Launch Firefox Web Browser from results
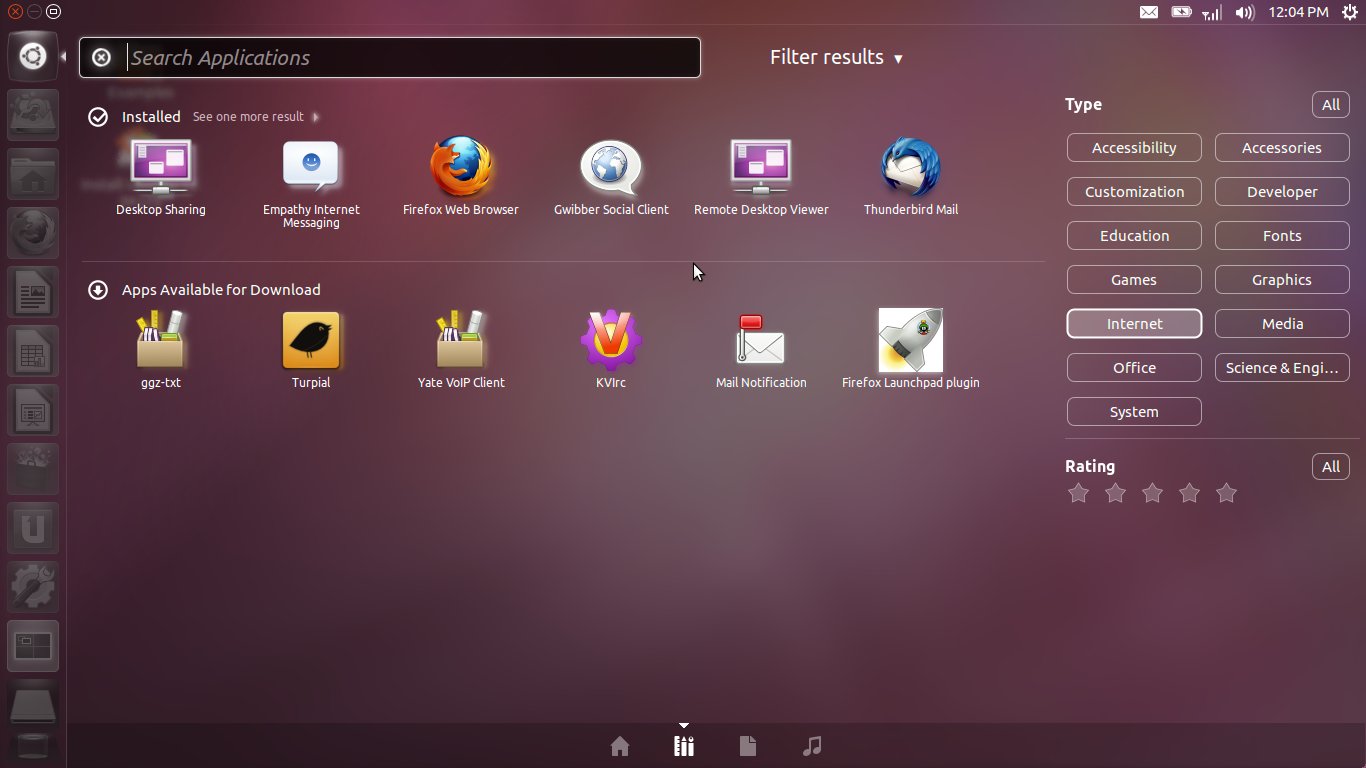This screenshot has height=768, width=1366. [461, 178]
